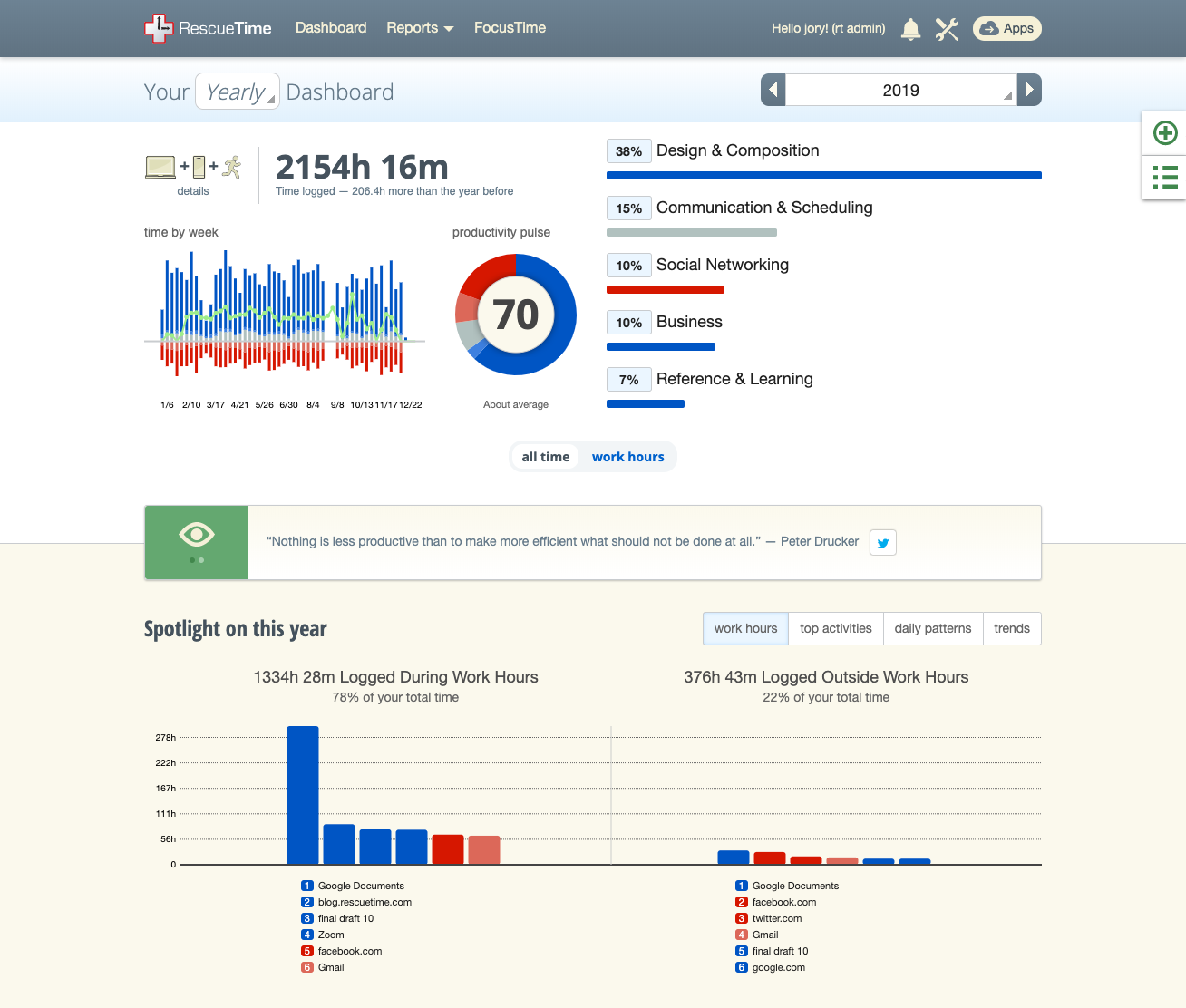Switch to the top activities tab

pyautogui.click(x=835, y=628)
